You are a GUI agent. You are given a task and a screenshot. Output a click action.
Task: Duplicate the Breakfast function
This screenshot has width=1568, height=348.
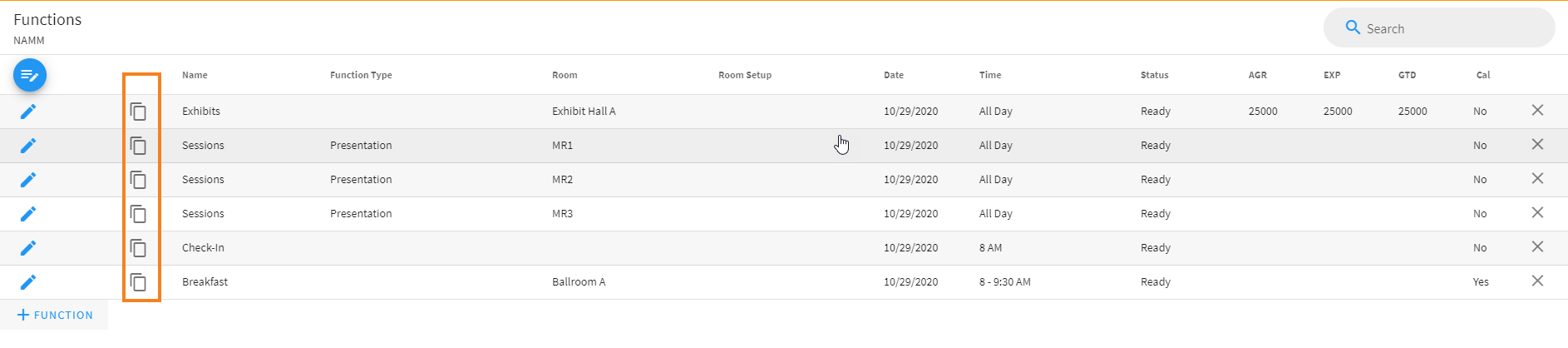tap(139, 282)
